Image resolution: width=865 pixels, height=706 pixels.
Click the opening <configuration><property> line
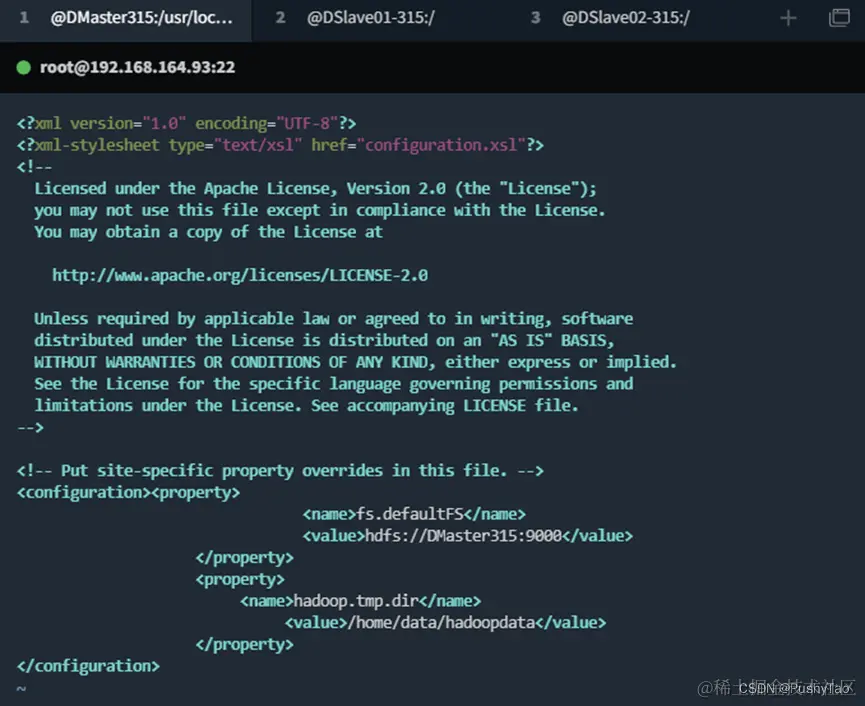(129, 493)
